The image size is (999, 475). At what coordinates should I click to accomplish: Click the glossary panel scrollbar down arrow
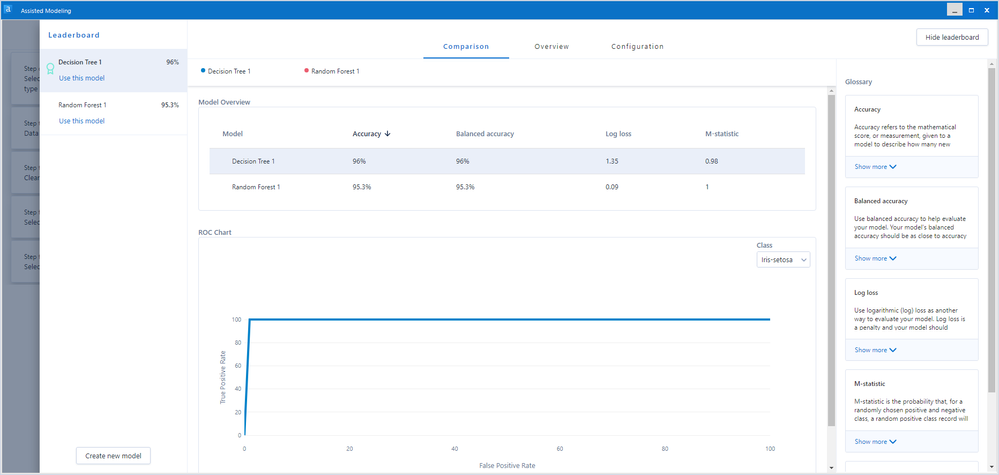[991, 468]
